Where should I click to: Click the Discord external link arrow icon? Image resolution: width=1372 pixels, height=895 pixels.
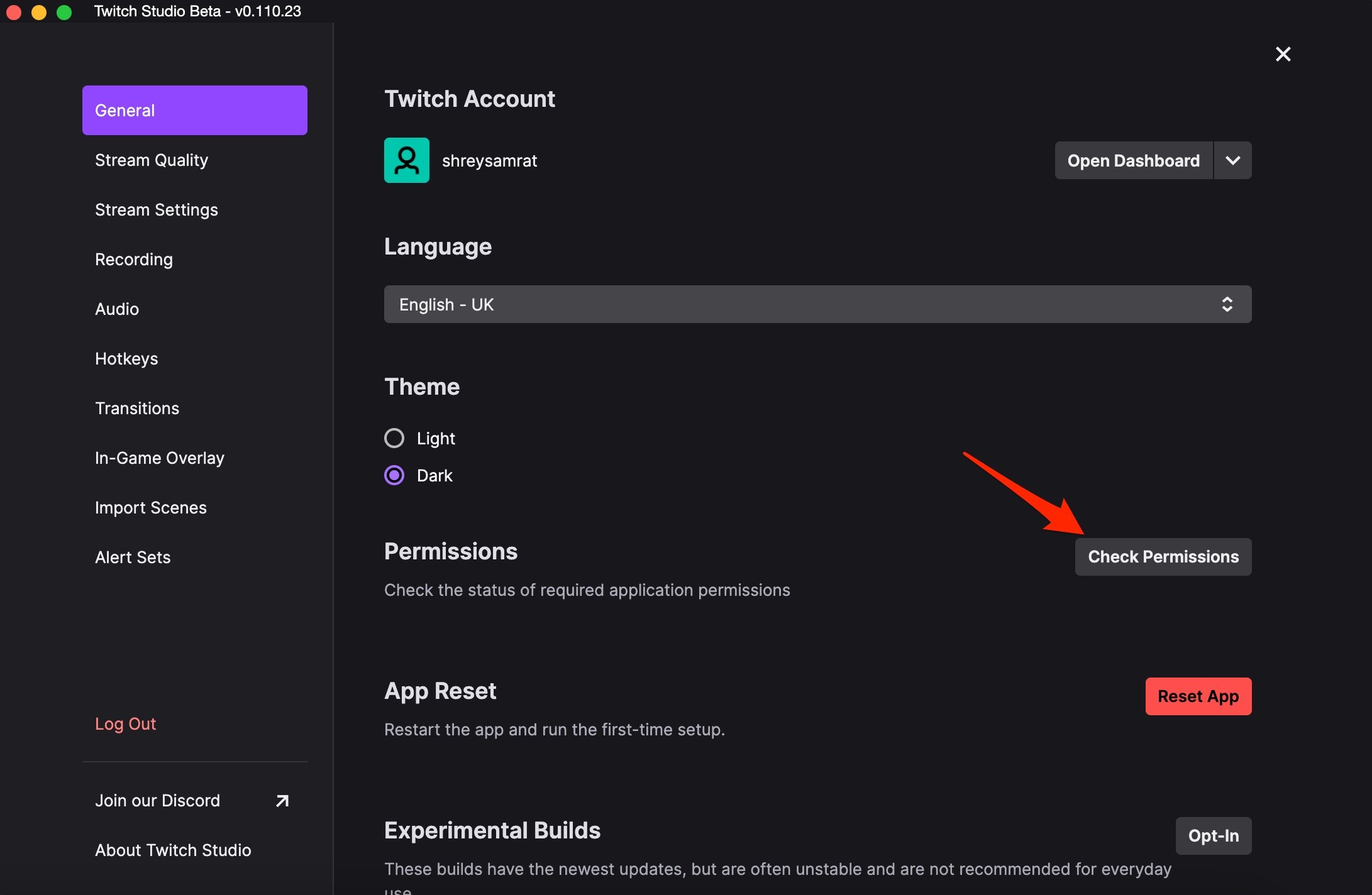[282, 801]
